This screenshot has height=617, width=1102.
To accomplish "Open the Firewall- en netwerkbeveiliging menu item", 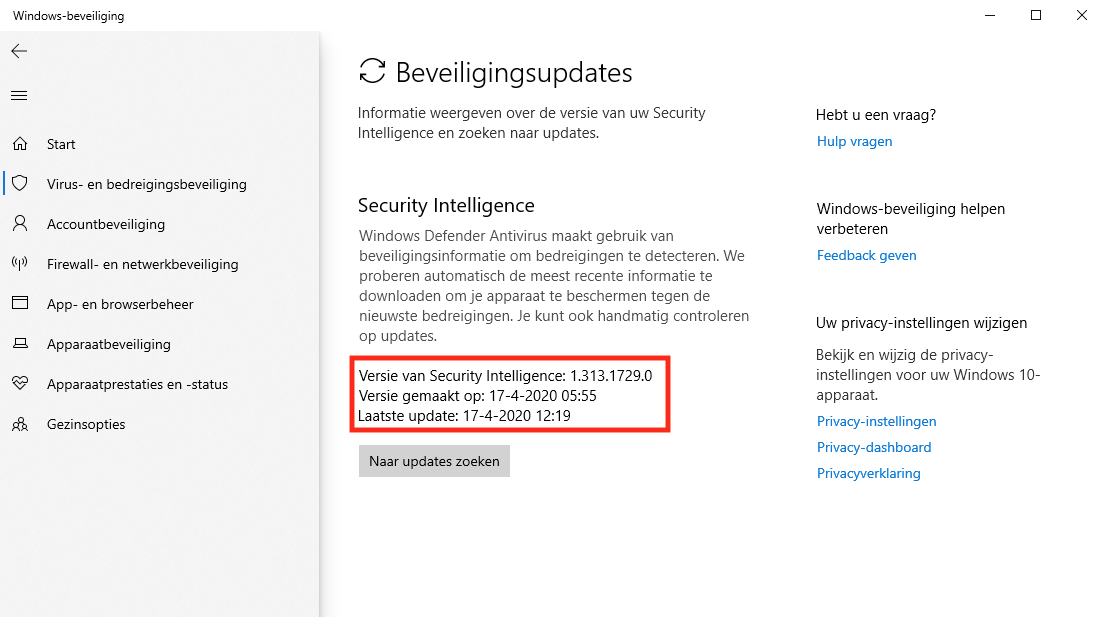I will pyautogui.click(x=142, y=264).
